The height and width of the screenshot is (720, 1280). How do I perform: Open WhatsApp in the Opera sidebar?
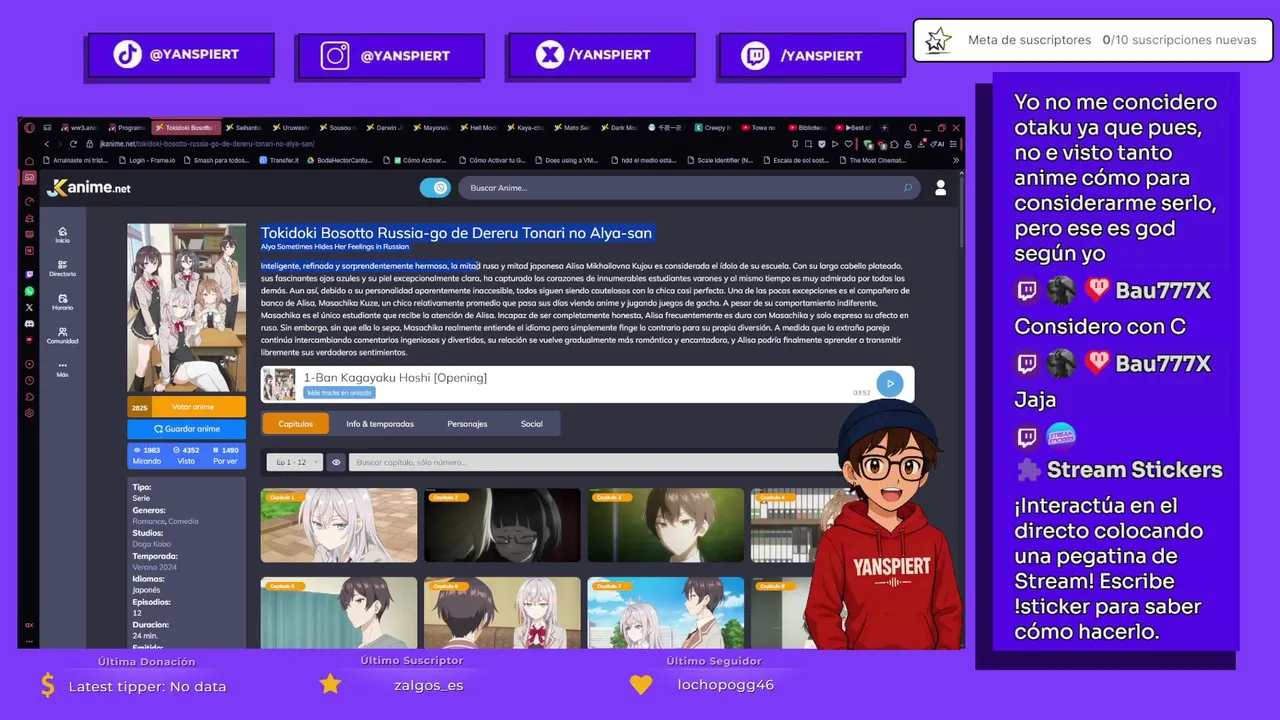point(29,291)
